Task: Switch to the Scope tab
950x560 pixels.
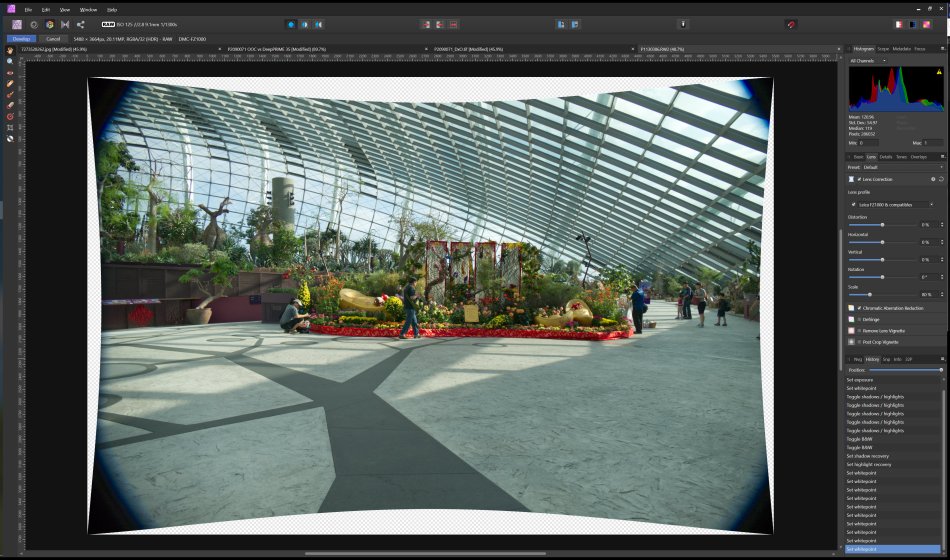Action: tap(883, 48)
